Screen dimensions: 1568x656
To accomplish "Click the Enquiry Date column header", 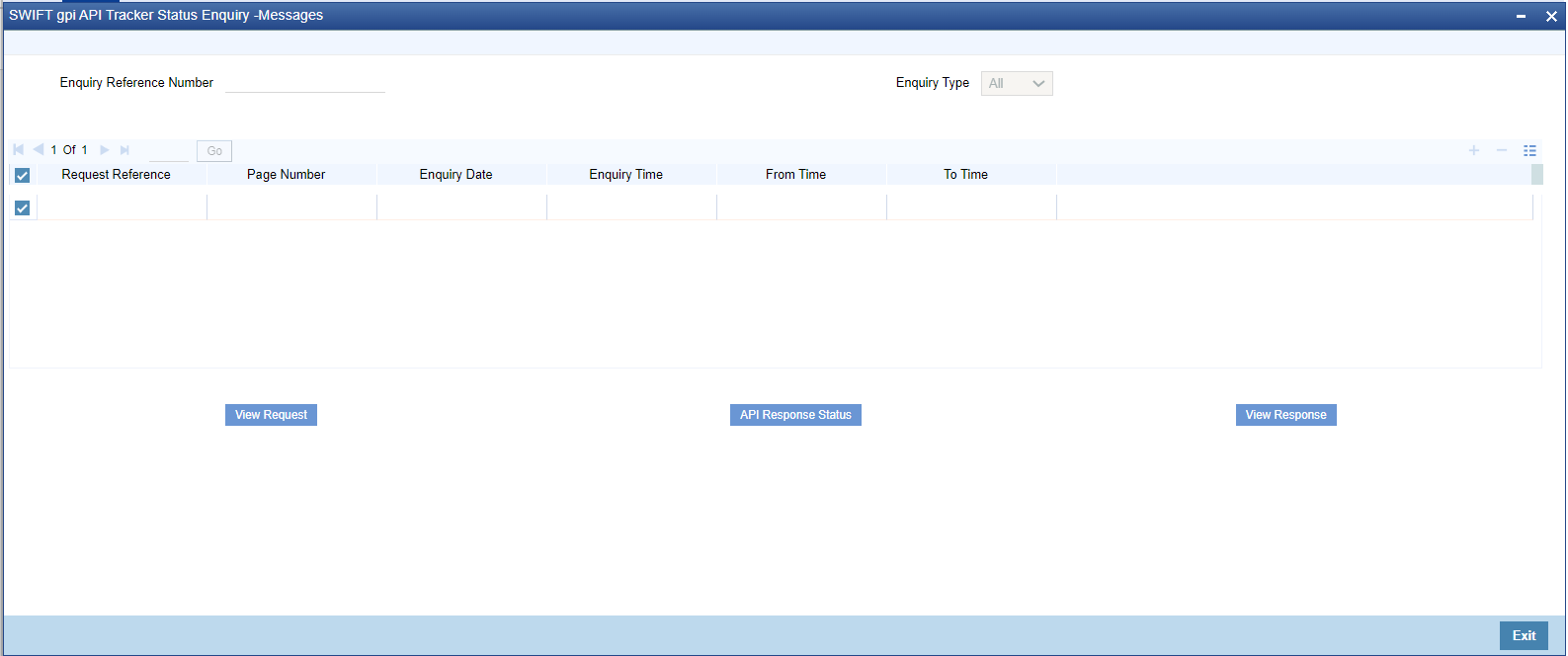I will click(x=455, y=175).
